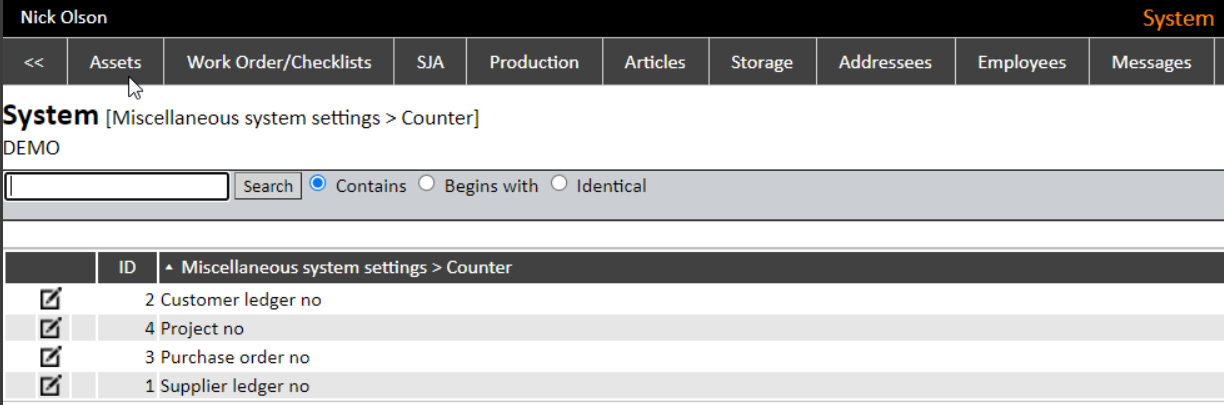1224x405 pixels.
Task: Switch to Production tab
Action: pos(534,62)
